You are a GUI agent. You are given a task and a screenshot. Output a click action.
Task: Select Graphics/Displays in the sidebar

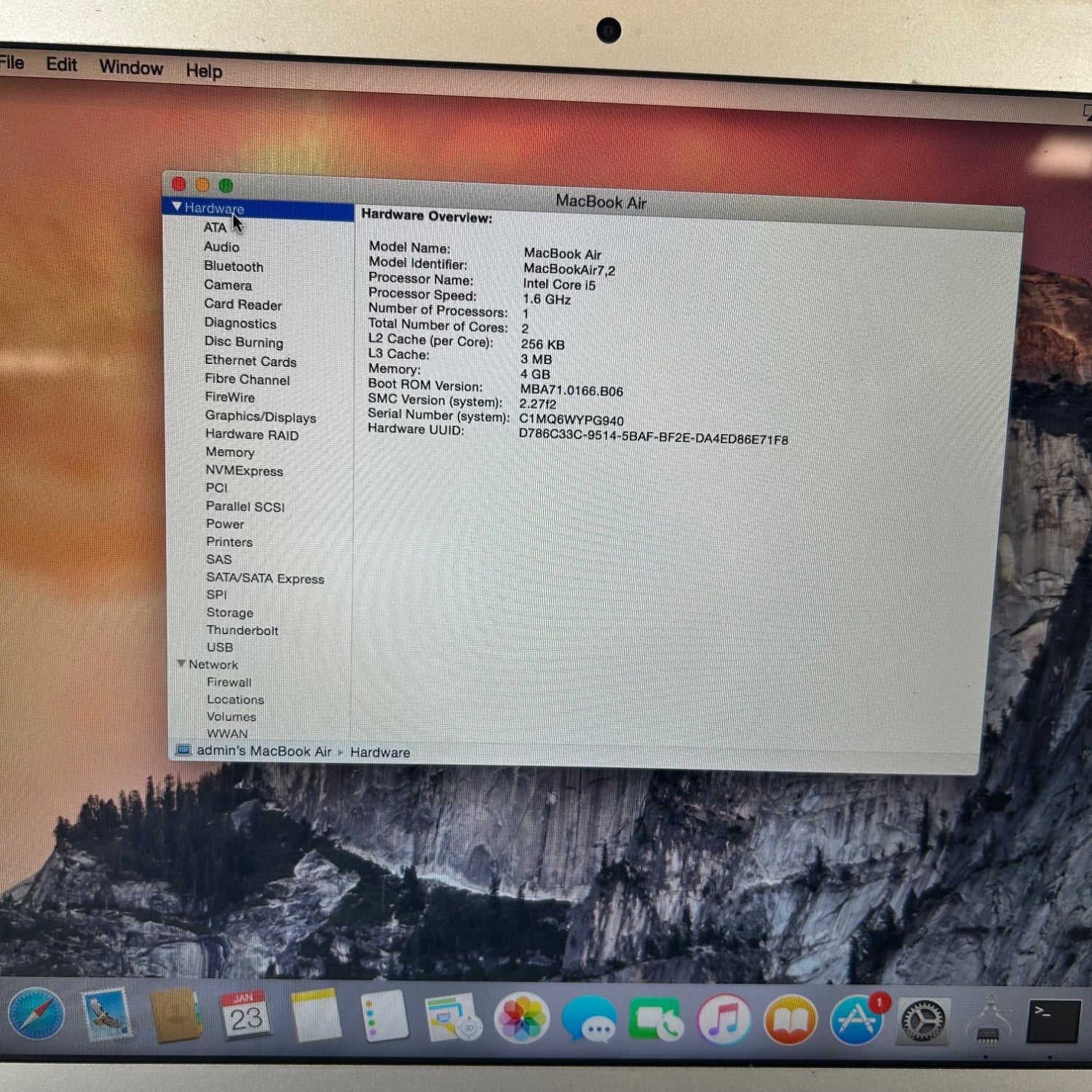(x=261, y=416)
